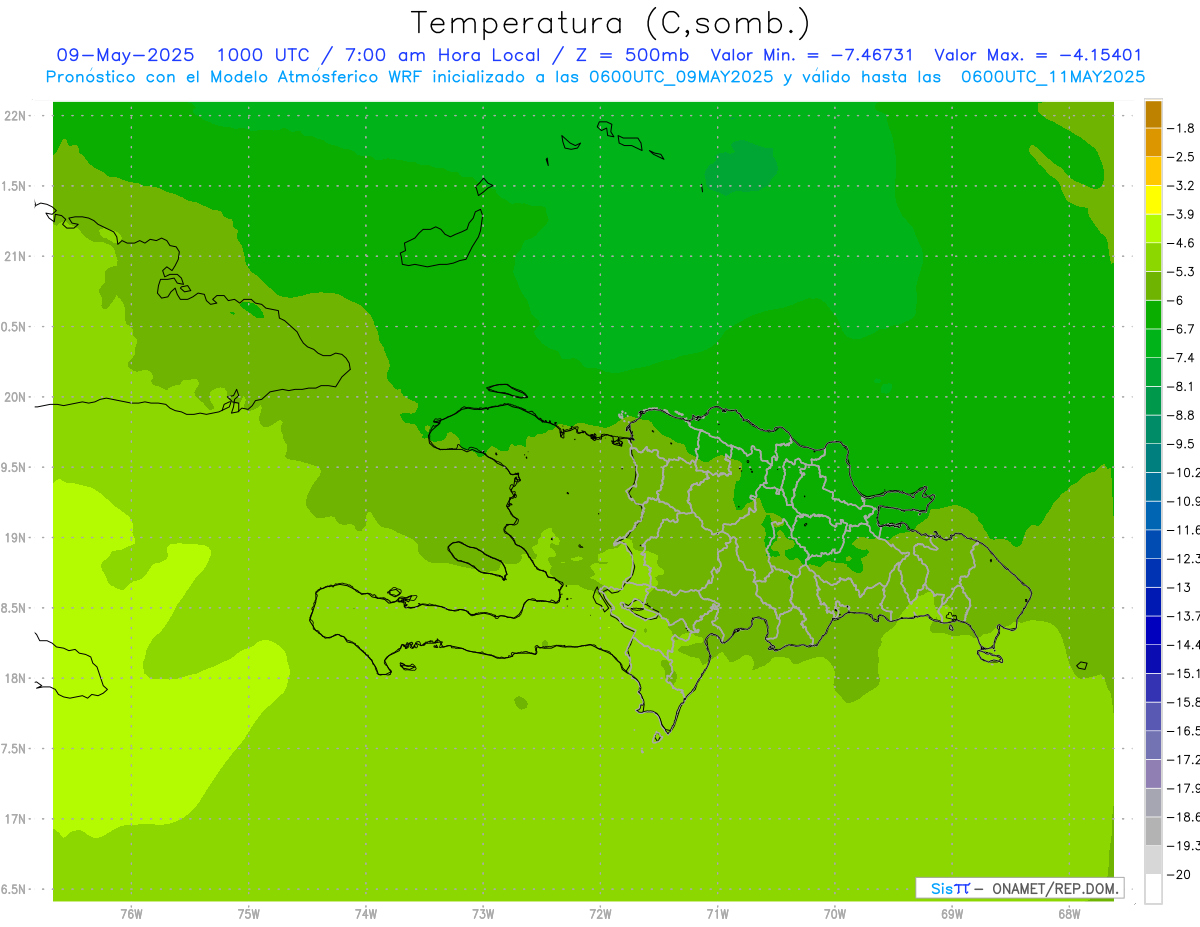Click the 21N latitude axis label

[x=15, y=256]
